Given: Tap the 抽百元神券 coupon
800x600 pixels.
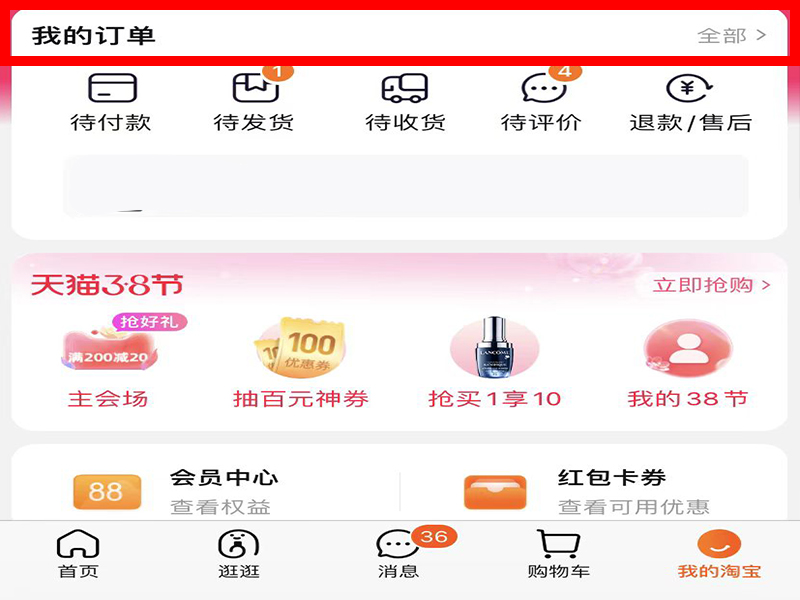Looking at the screenshot, I should 301,362.
